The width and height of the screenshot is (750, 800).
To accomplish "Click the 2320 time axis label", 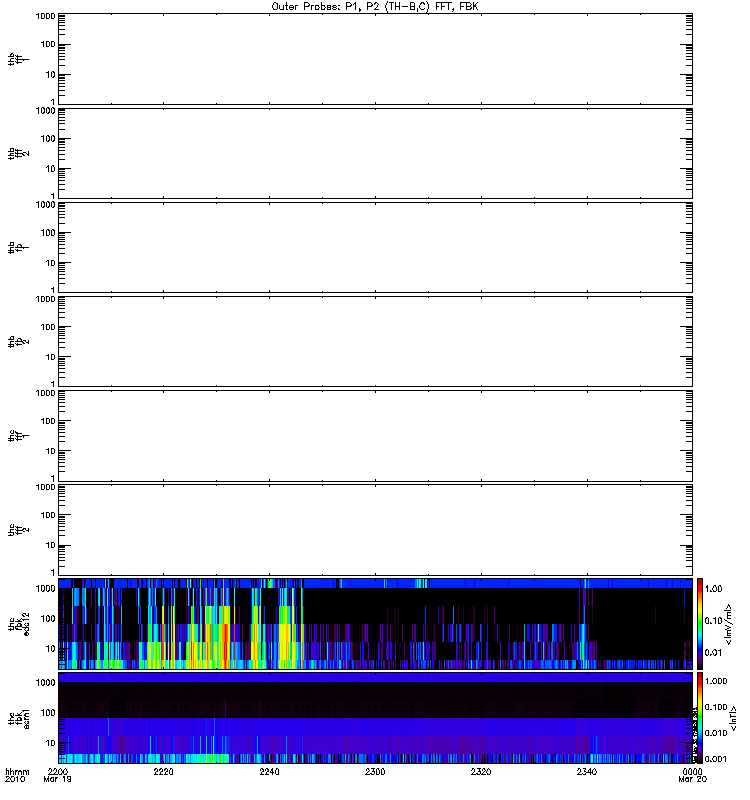I will click(481, 772).
